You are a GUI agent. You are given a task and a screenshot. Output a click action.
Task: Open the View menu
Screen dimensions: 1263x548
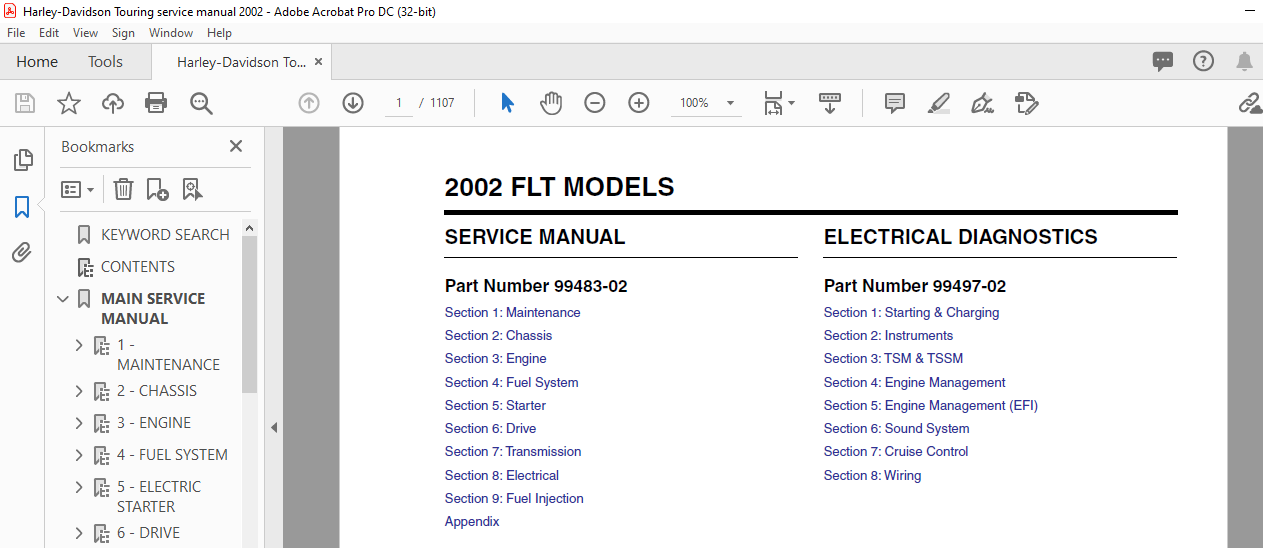pyautogui.click(x=85, y=33)
